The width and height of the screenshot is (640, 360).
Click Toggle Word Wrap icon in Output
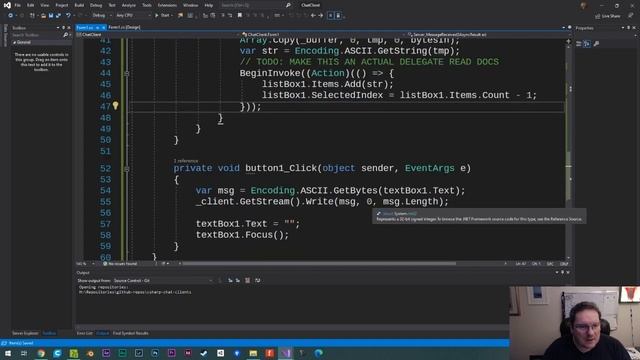tap(258, 280)
